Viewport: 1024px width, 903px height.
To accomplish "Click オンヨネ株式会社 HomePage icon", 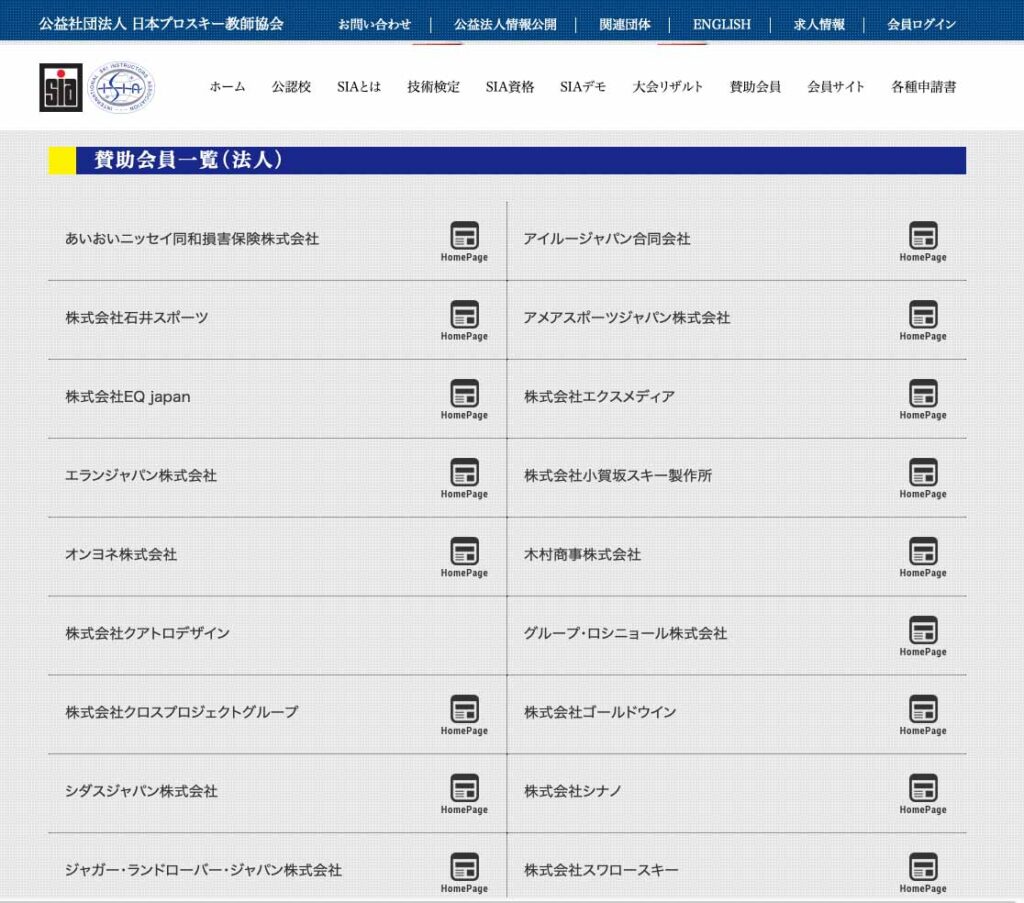I will pos(464,557).
